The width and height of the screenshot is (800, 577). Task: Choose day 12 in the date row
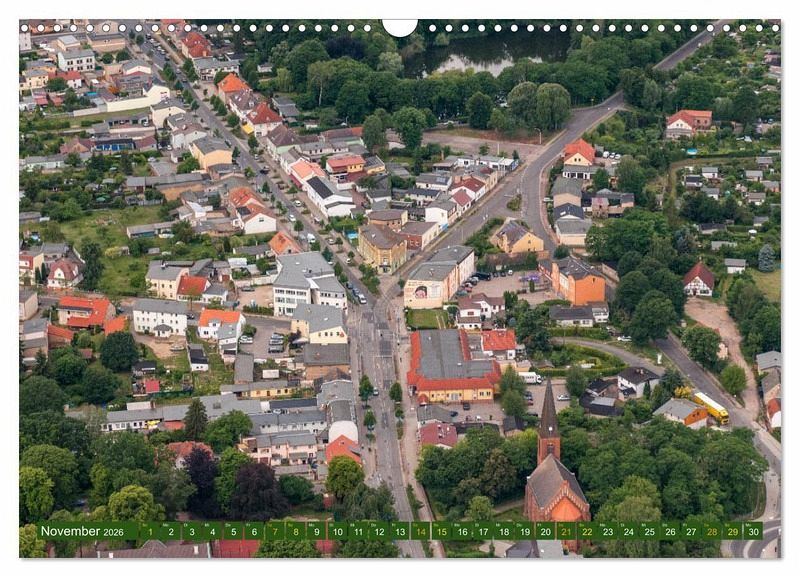[x=379, y=531]
